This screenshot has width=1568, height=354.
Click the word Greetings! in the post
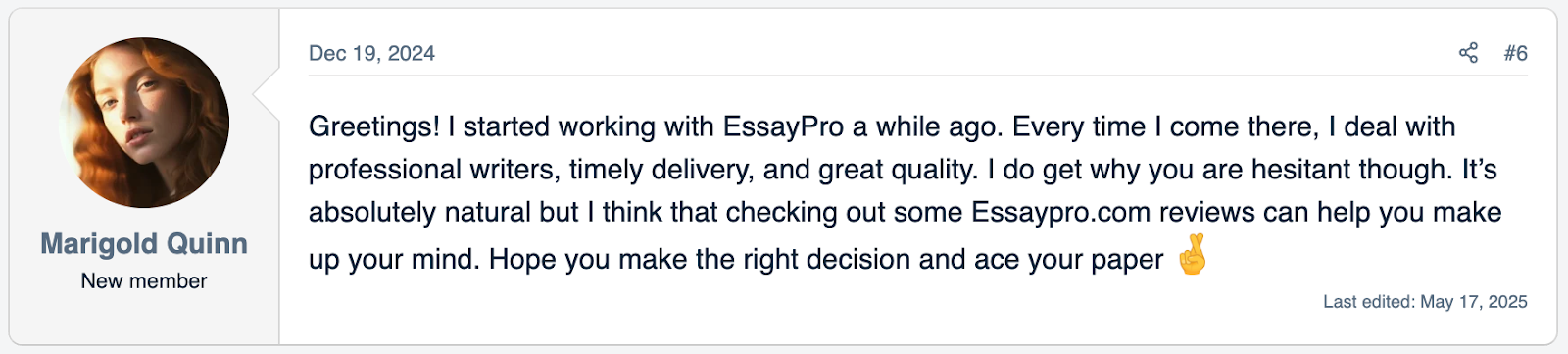374,127
